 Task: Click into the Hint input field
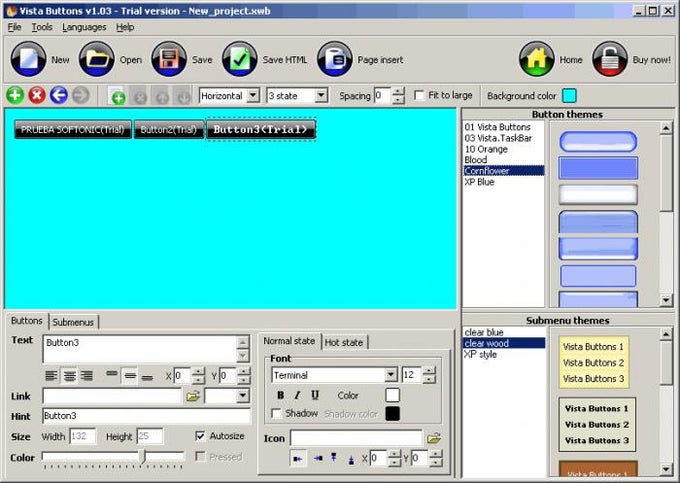[x=146, y=416]
